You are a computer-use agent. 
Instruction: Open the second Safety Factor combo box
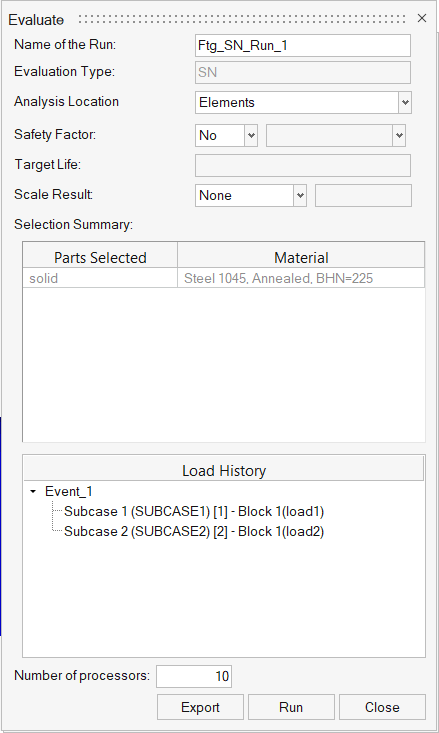tap(336, 136)
